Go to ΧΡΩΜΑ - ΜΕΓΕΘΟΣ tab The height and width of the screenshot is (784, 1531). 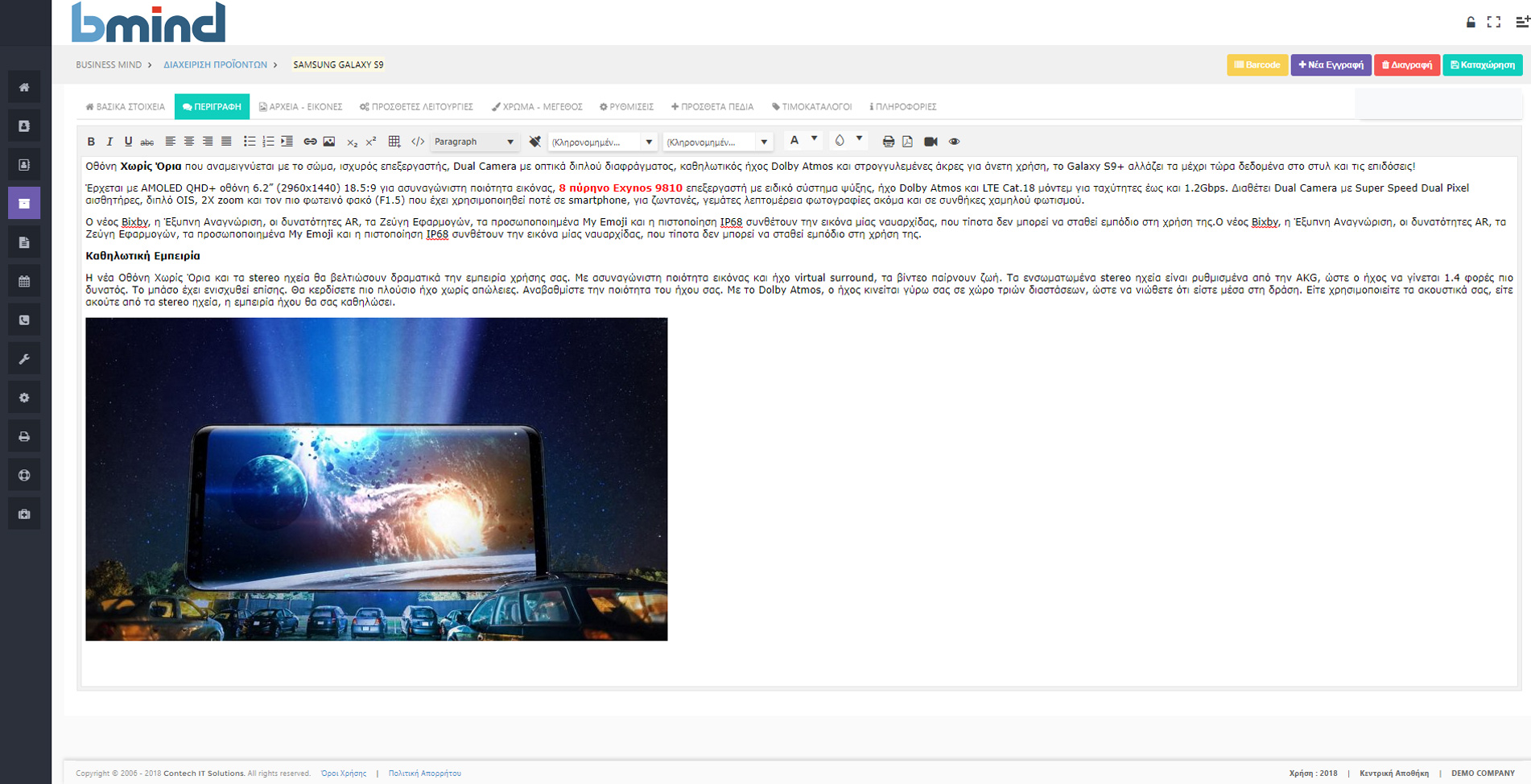pos(537,106)
